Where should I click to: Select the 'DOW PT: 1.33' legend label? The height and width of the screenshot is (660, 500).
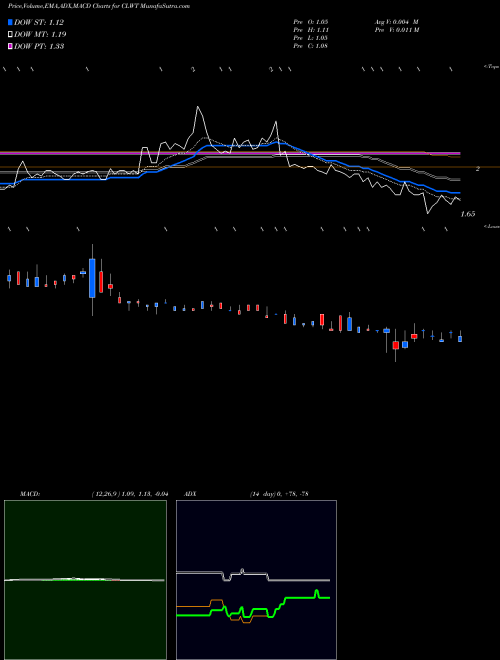point(39,47)
